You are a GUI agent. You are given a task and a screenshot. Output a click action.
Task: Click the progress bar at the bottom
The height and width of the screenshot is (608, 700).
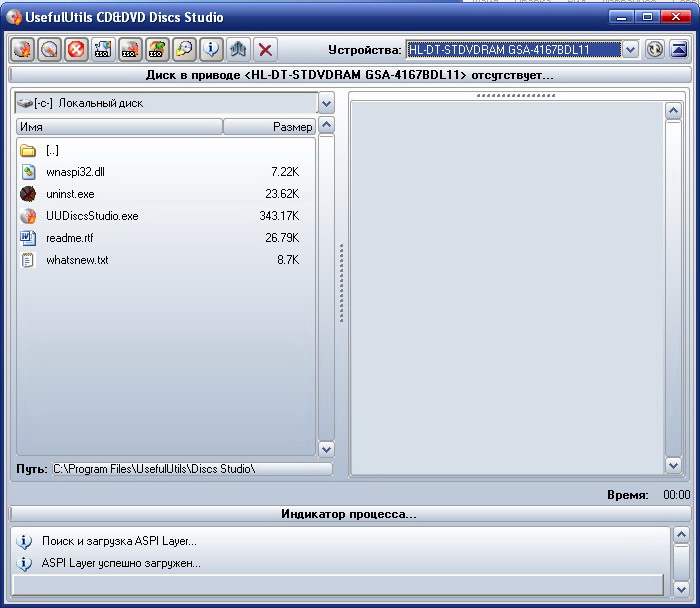pyautogui.click(x=338, y=585)
